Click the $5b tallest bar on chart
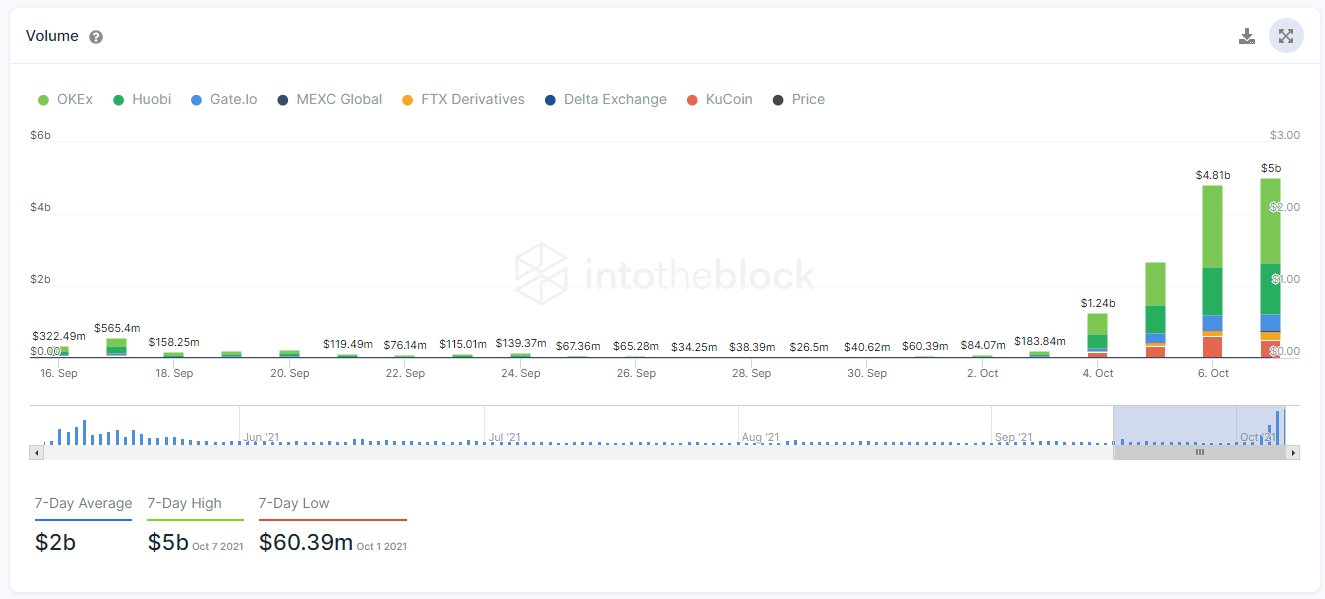This screenshot has width=1325, height=599. point(1270,267)
